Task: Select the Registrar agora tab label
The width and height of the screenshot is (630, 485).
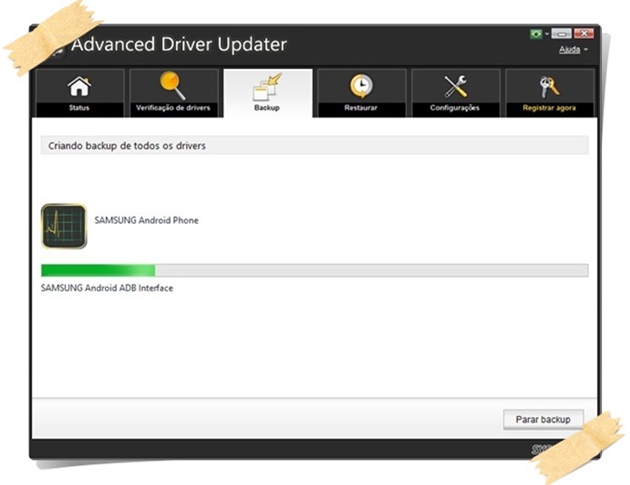Action: click(x=549, y=108)
